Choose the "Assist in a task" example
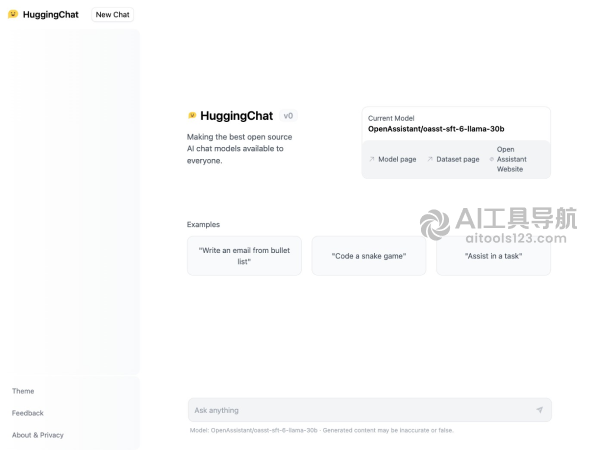This screenshot has height=450, width=600. 493,256
